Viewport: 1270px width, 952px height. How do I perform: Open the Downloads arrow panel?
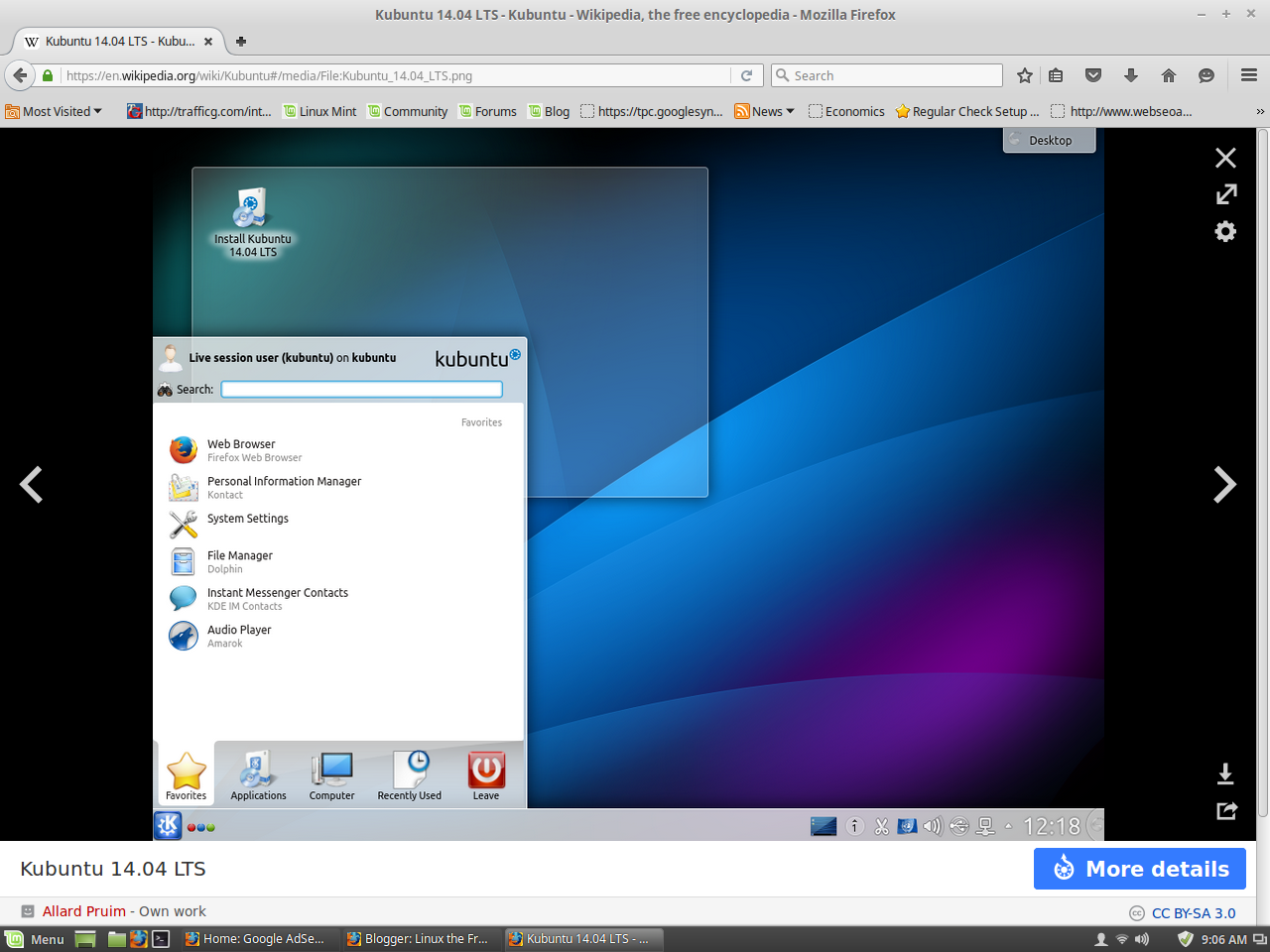point(1131,75)
